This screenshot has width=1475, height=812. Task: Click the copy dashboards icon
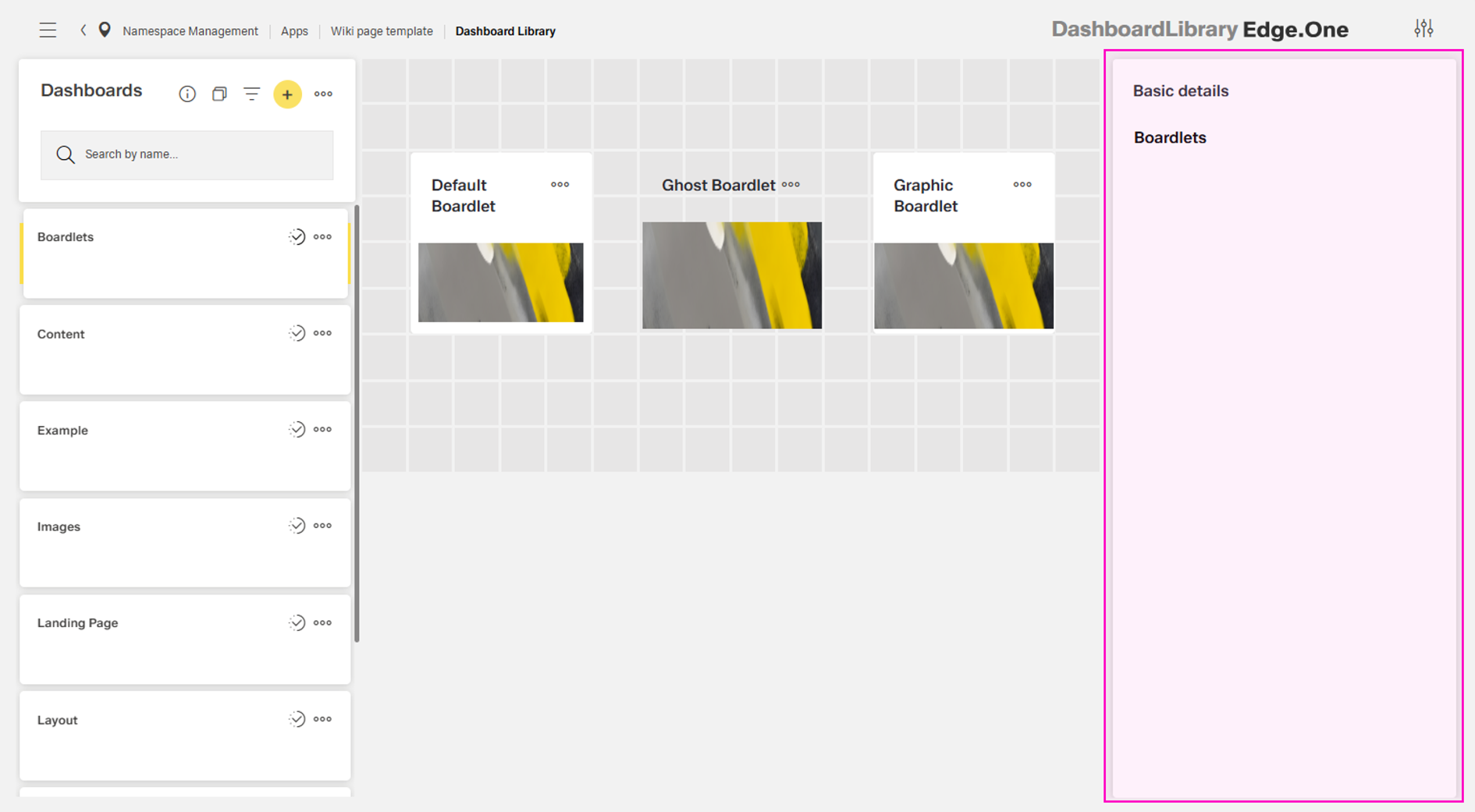tap(219, 94)
